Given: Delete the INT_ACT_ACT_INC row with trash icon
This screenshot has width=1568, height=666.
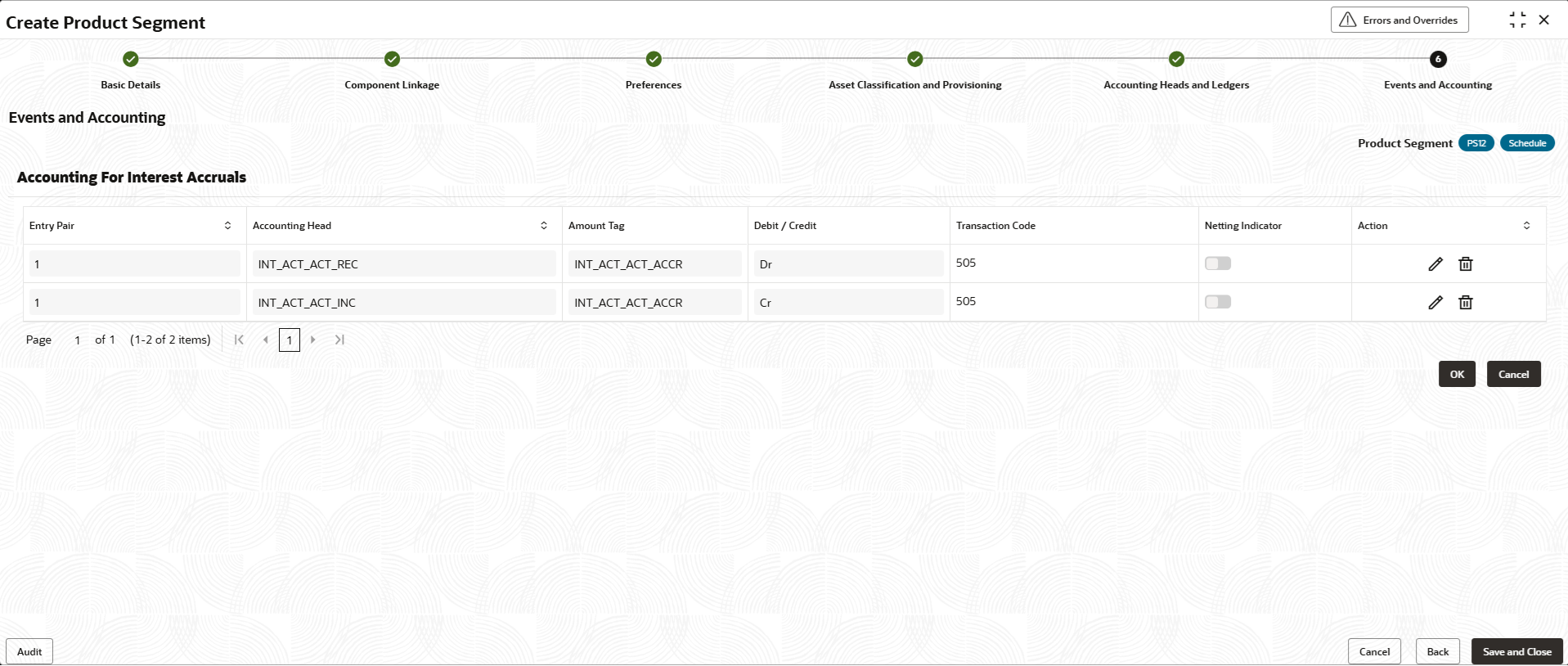Looking at the screenshot, I should pyautogui.click(x=1466, y=302).
